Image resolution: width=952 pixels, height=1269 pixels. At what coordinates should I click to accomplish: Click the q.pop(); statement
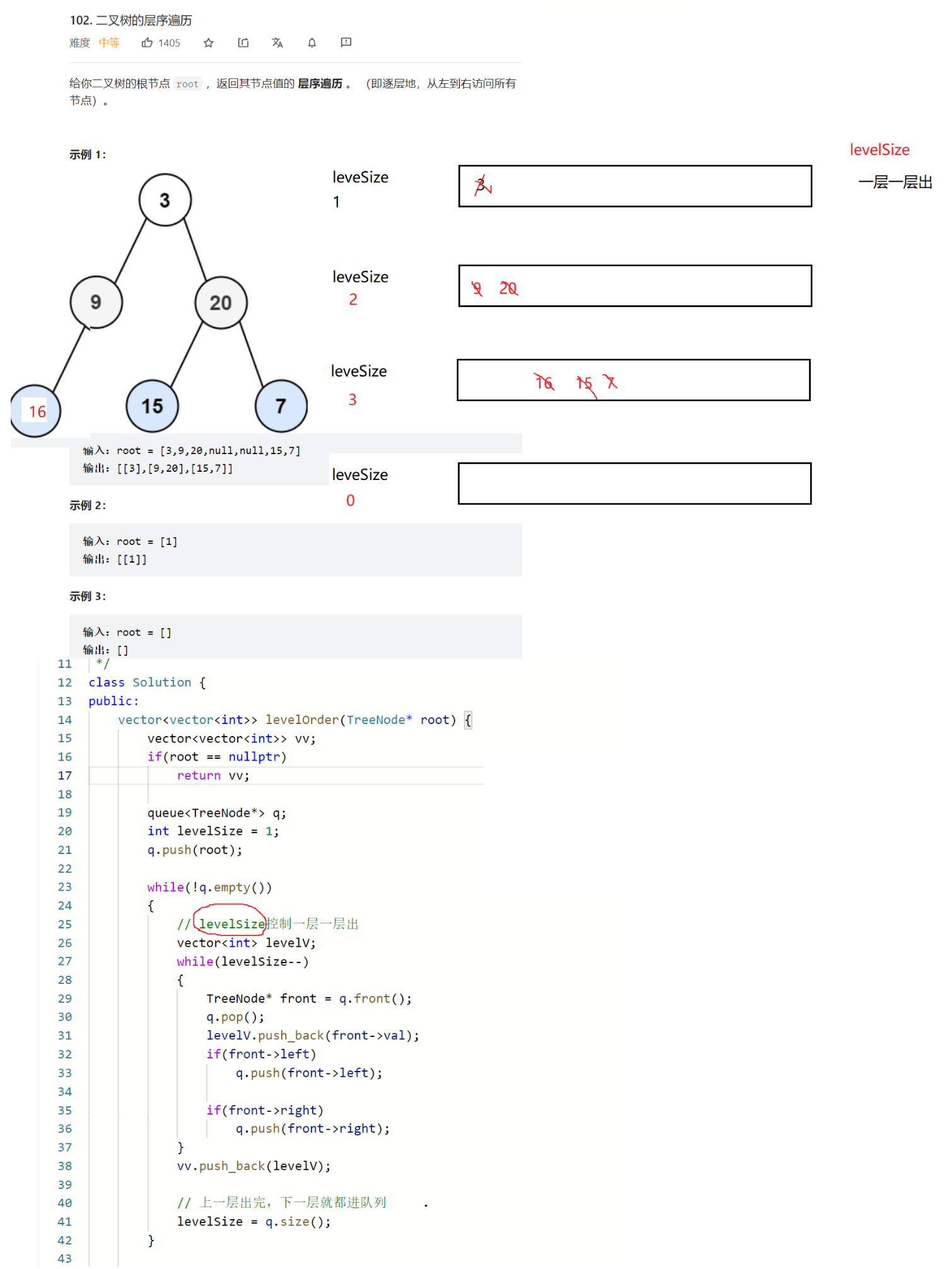pyautogui.click(x=235, y=1017)
